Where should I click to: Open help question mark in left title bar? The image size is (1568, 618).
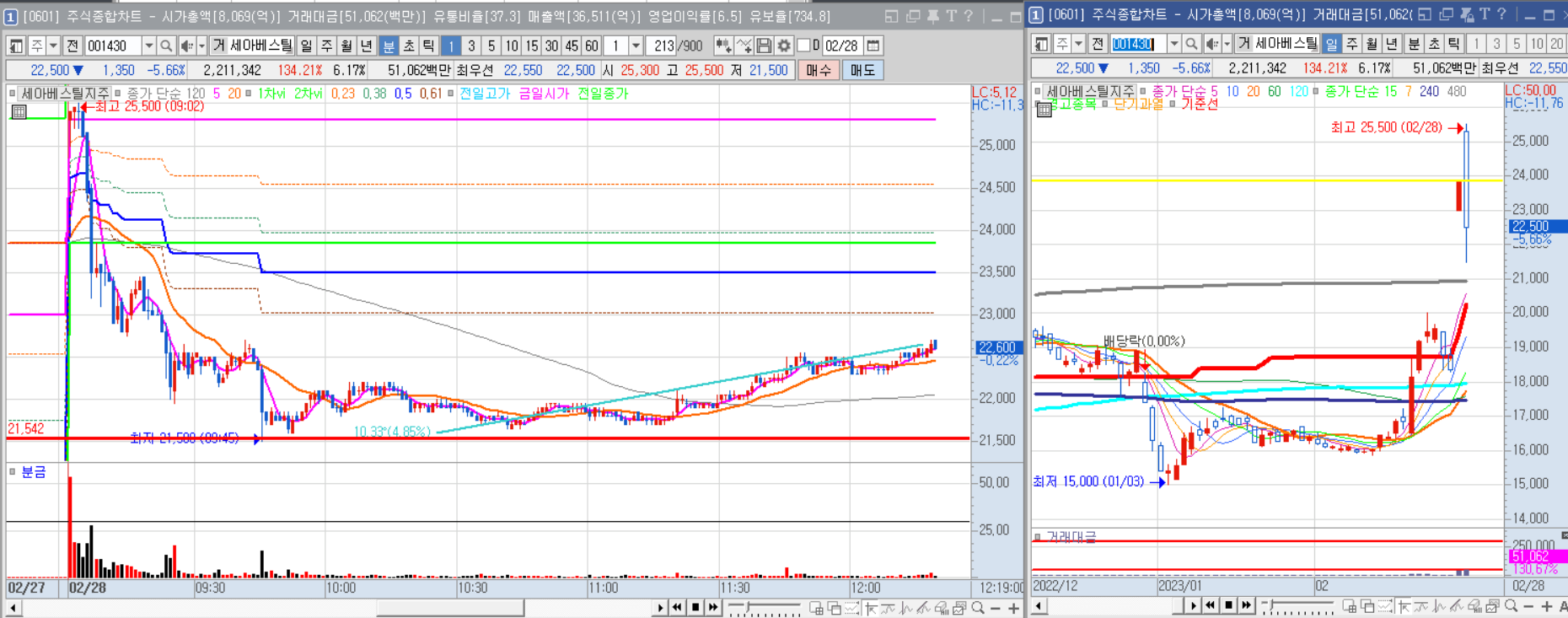tap(969, 16)
